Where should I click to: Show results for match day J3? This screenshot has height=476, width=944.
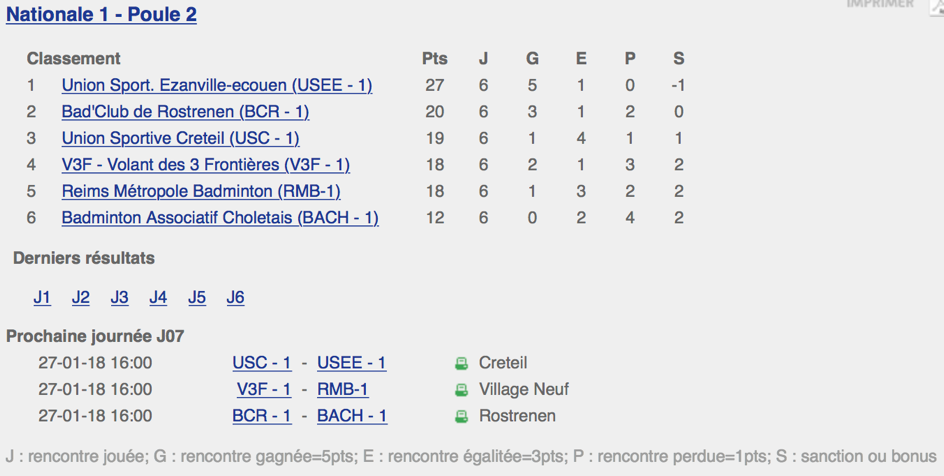pos(119,297)
